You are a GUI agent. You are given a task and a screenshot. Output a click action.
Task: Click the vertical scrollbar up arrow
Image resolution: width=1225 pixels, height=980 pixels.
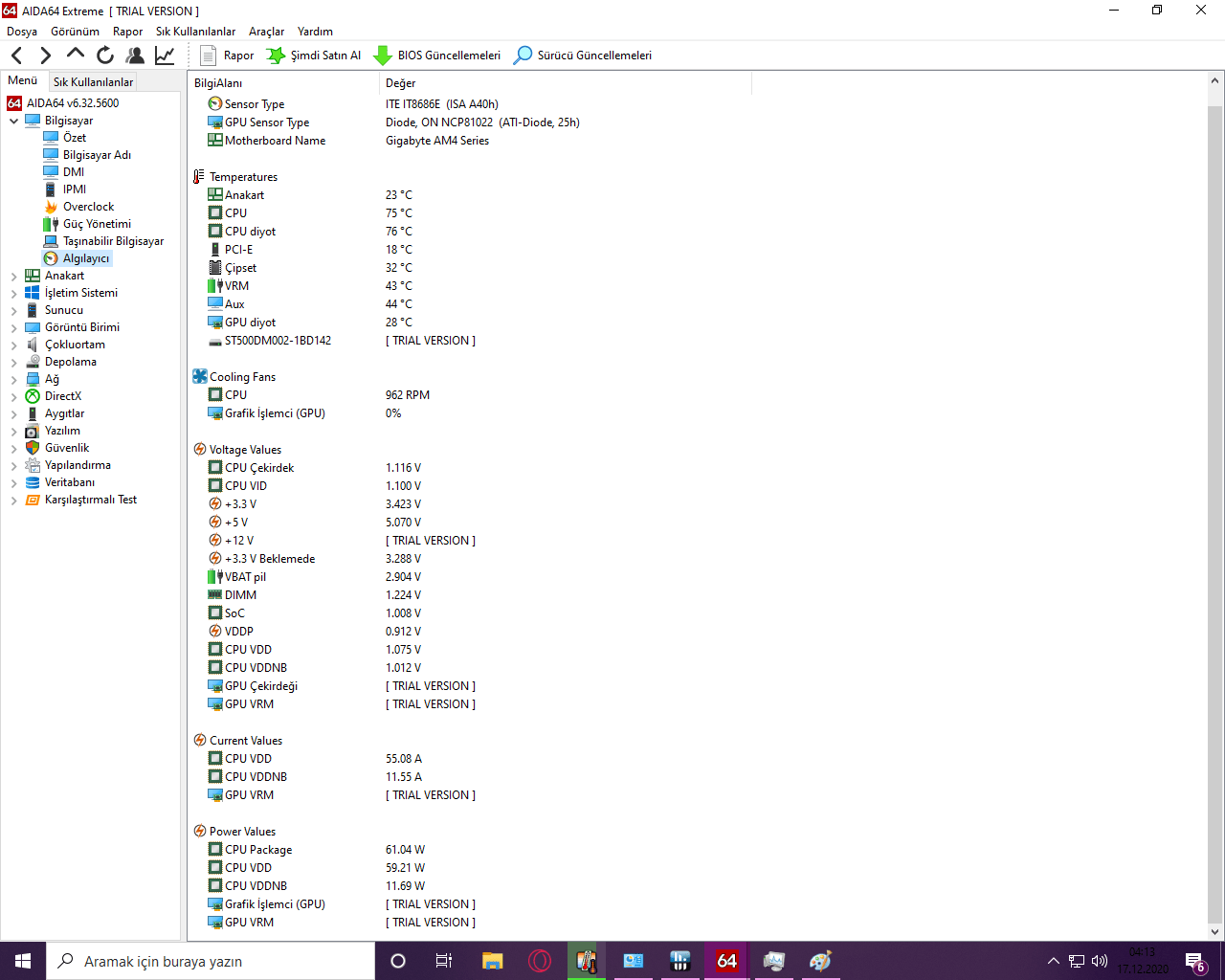coord(1215,82)
